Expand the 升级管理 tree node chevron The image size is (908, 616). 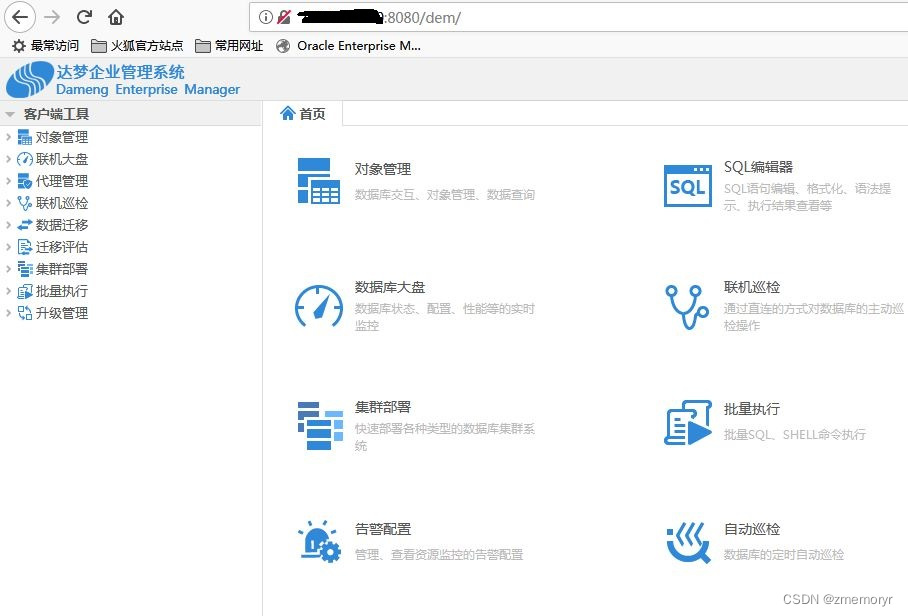[x=8, y=313]
